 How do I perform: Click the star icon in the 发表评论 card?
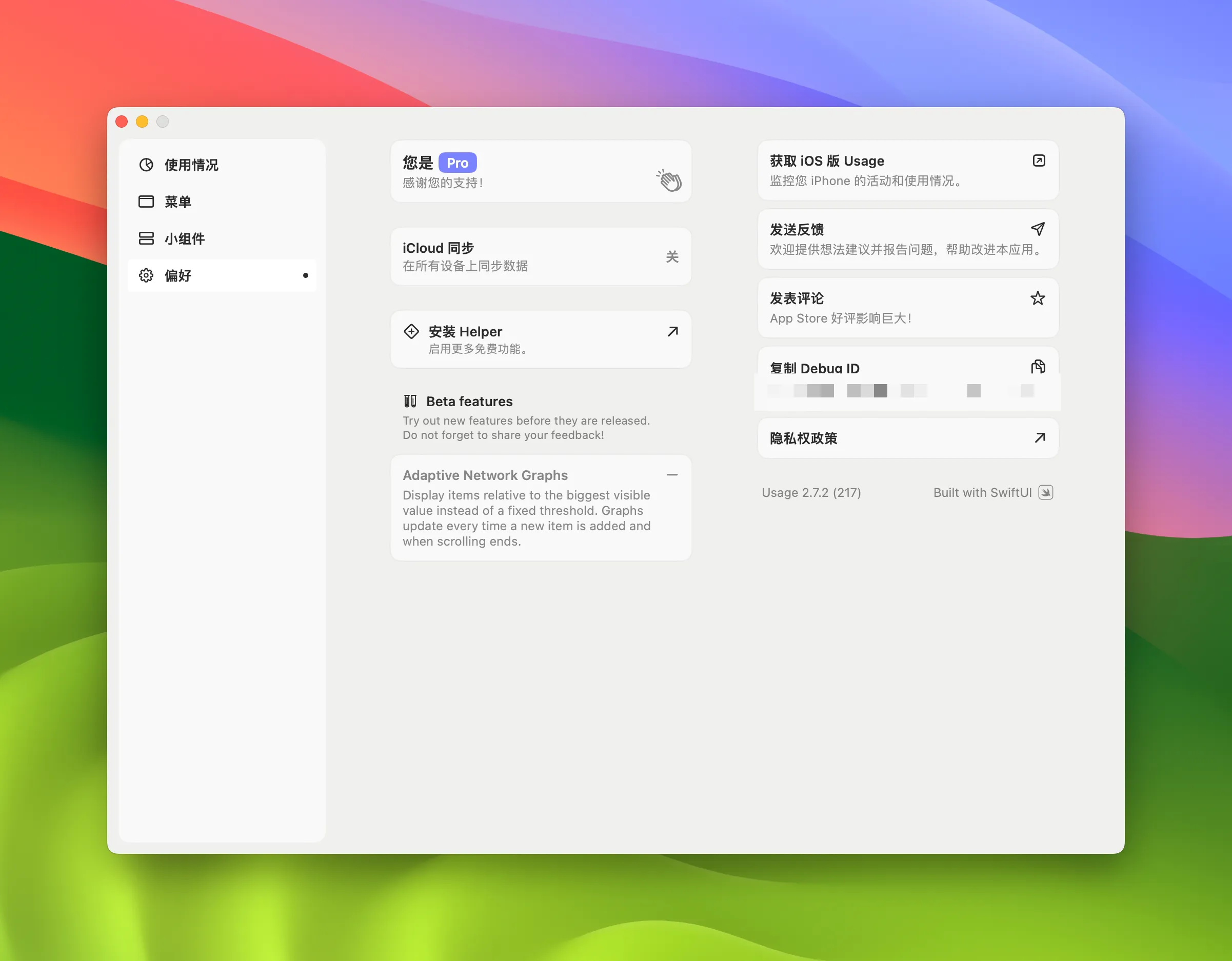tap(1038, 298)
